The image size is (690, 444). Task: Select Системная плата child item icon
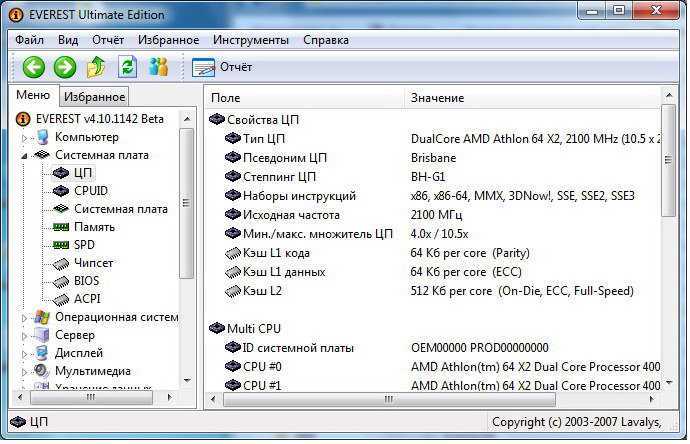point(61,209)
